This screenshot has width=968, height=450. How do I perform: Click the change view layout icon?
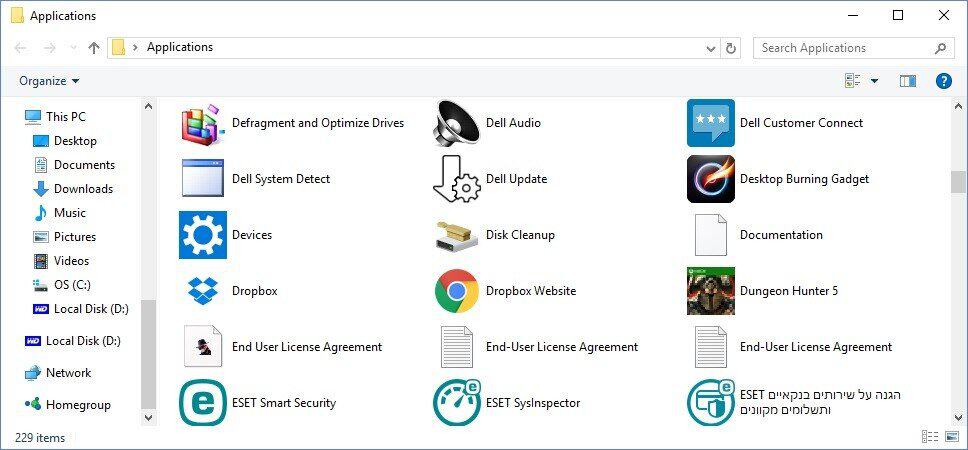click(853, 81)
